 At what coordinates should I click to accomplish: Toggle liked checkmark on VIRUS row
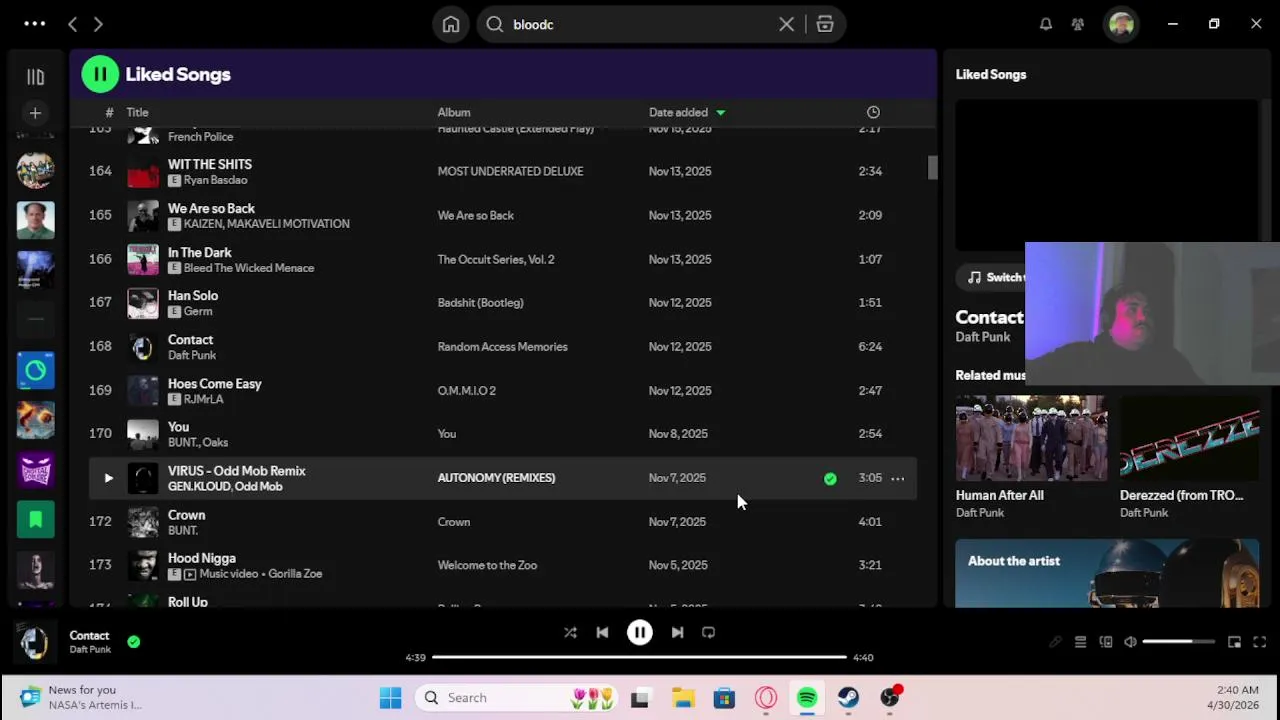click(830, 479)
